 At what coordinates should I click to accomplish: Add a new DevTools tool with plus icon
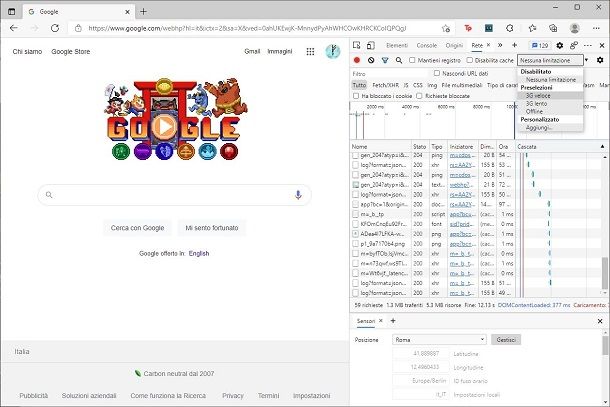[514, 45]
